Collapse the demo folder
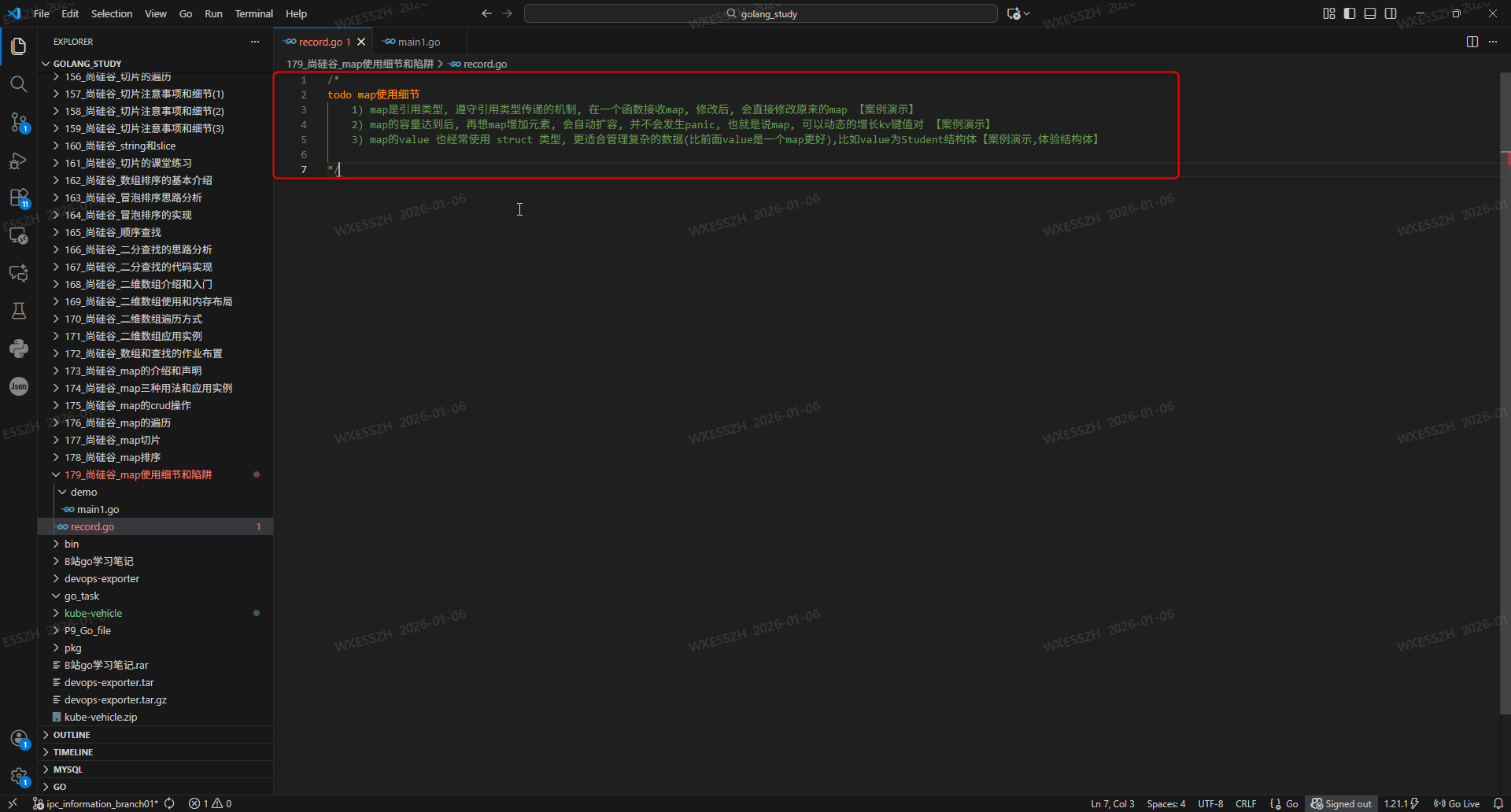 155,492
